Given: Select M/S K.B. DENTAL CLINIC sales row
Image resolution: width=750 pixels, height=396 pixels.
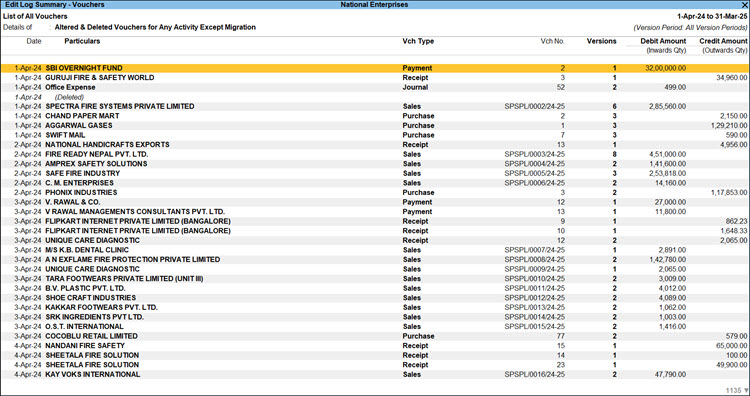Looking at the screenshot, I should pos(375,250).
